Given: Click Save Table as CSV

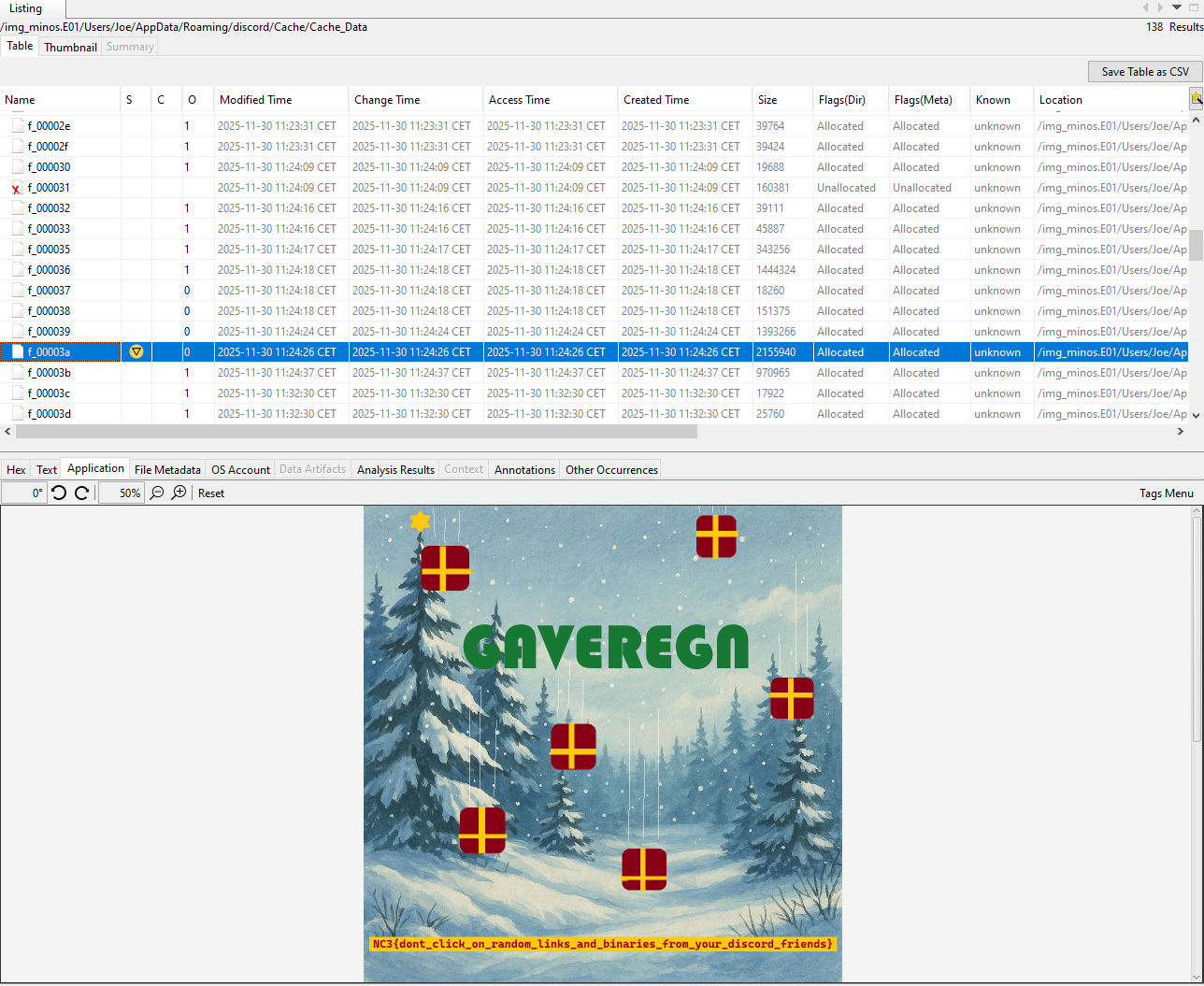Looking at the screenshot, I should tap(1144, 71).
